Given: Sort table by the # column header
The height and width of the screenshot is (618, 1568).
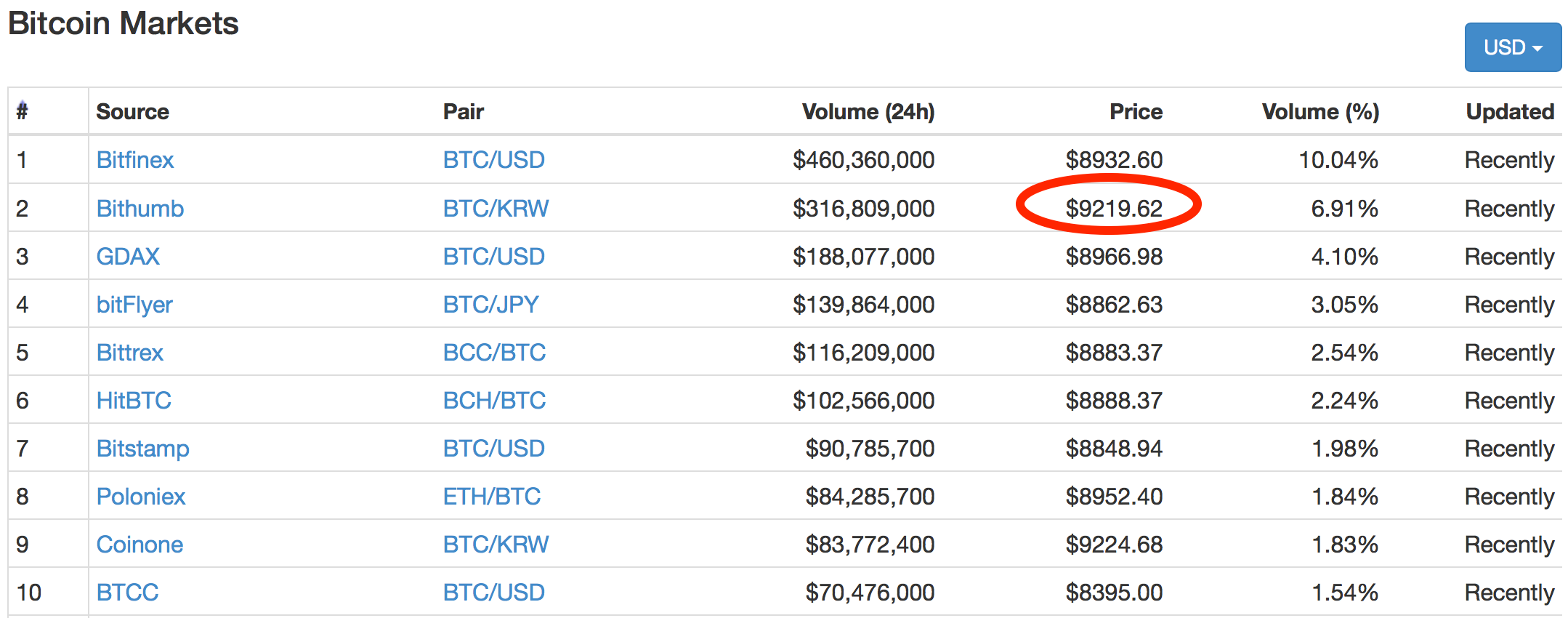Looking at the screenshot, I should pos(23,111).
